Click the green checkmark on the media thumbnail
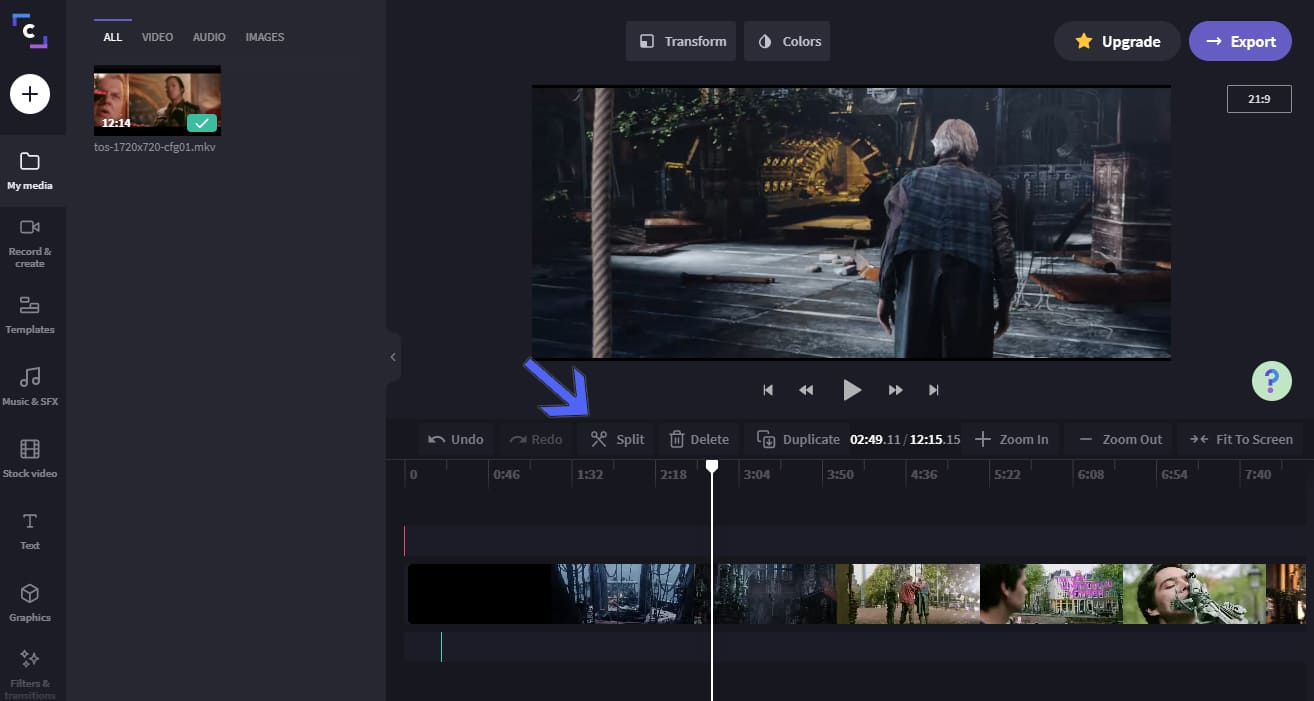Screen dimensions: 1314x701 pos(202,123)
